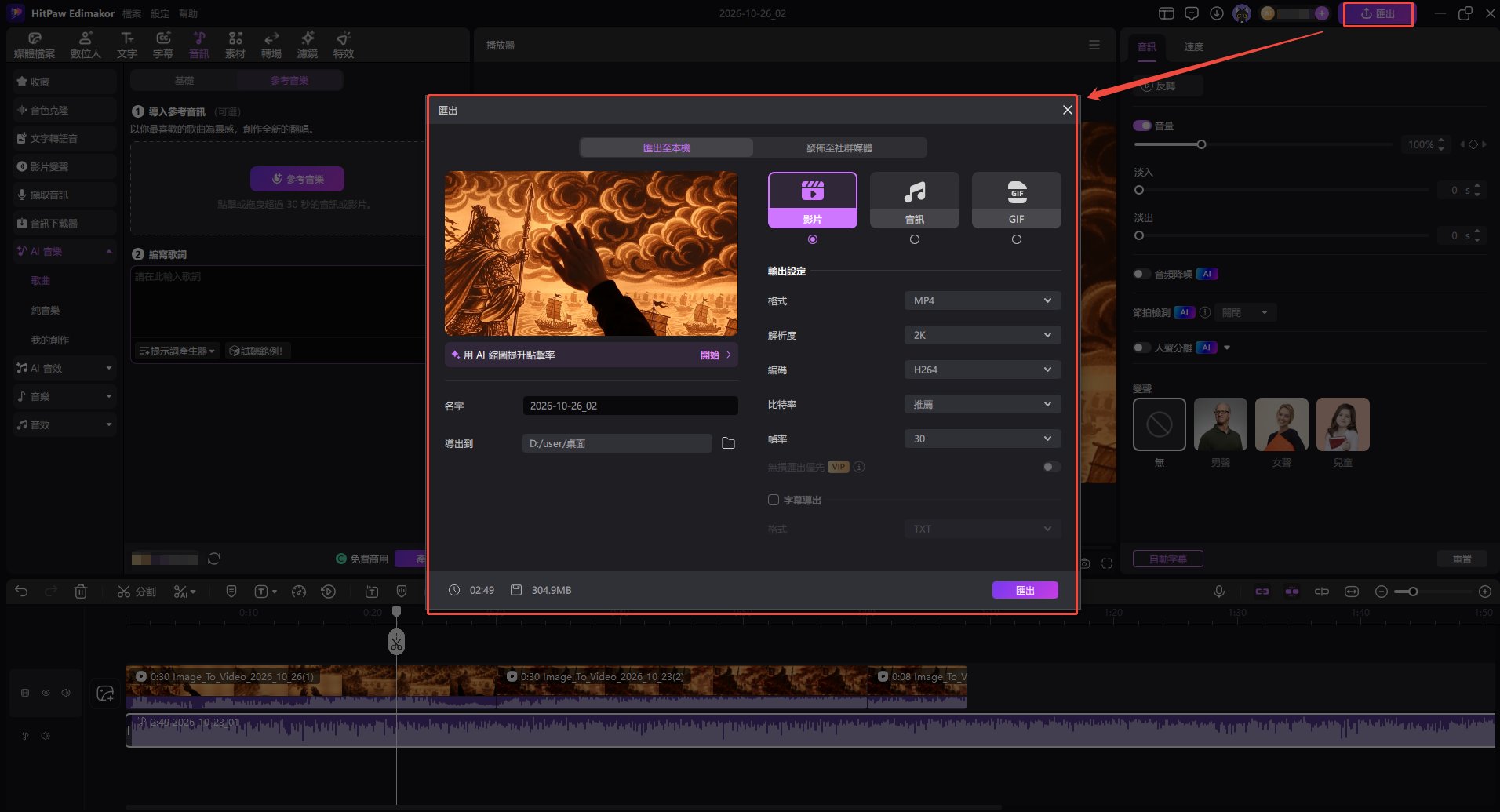Switch to 速度 speed tab in right panel
This screenshot has height=812, width=1500.
[1193, 47]
